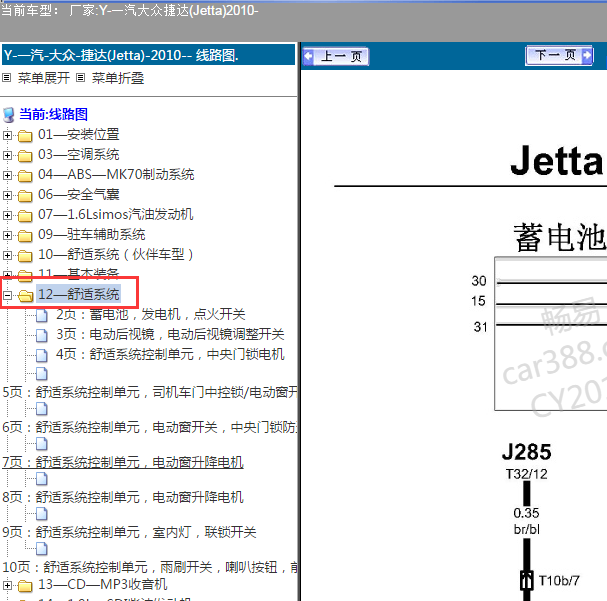Click the page icon of 4页 中央门锁电机
Viewport: 607px width, 601px height.
click(x=42, y=355)
